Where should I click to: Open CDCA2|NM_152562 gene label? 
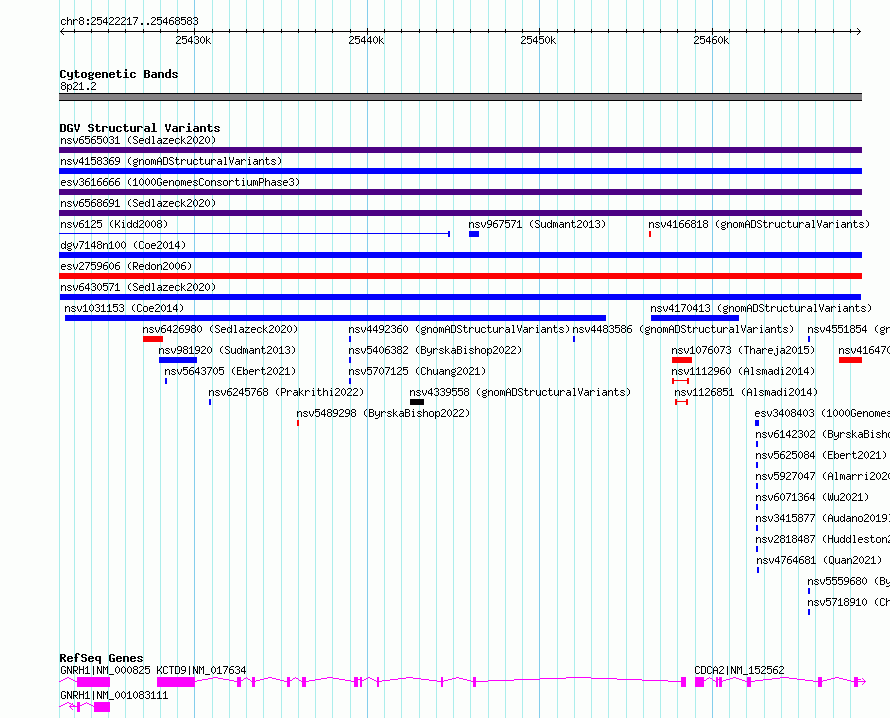(739, 670)
